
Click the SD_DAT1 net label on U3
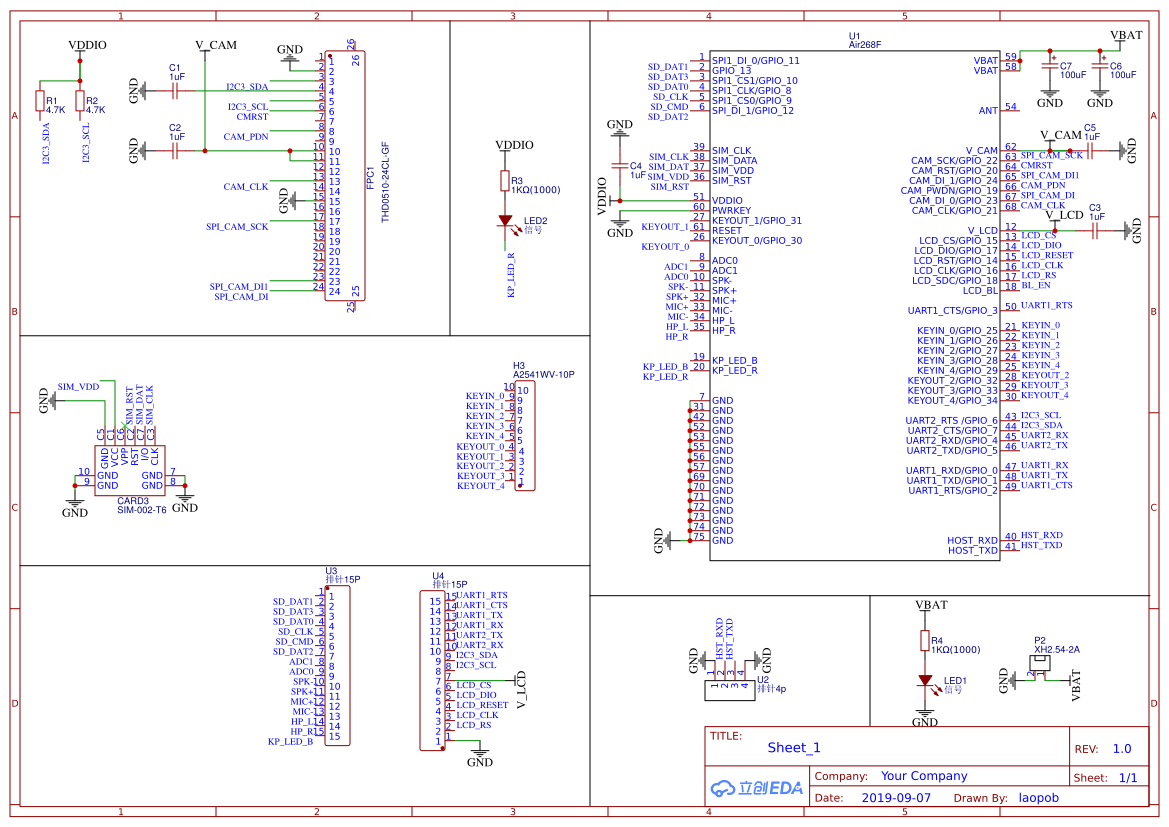(x=293, y=601)
